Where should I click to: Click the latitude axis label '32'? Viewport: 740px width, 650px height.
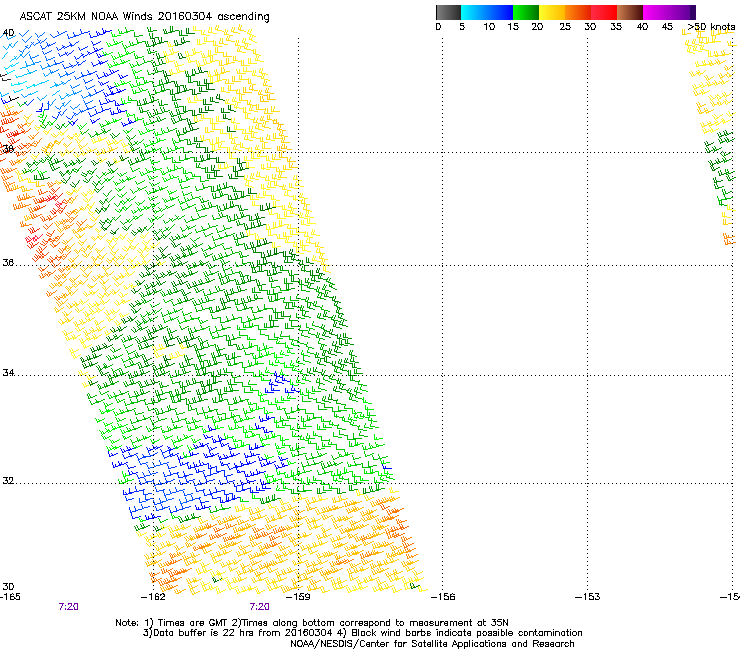pyautogui.click(x=8, y=481)
